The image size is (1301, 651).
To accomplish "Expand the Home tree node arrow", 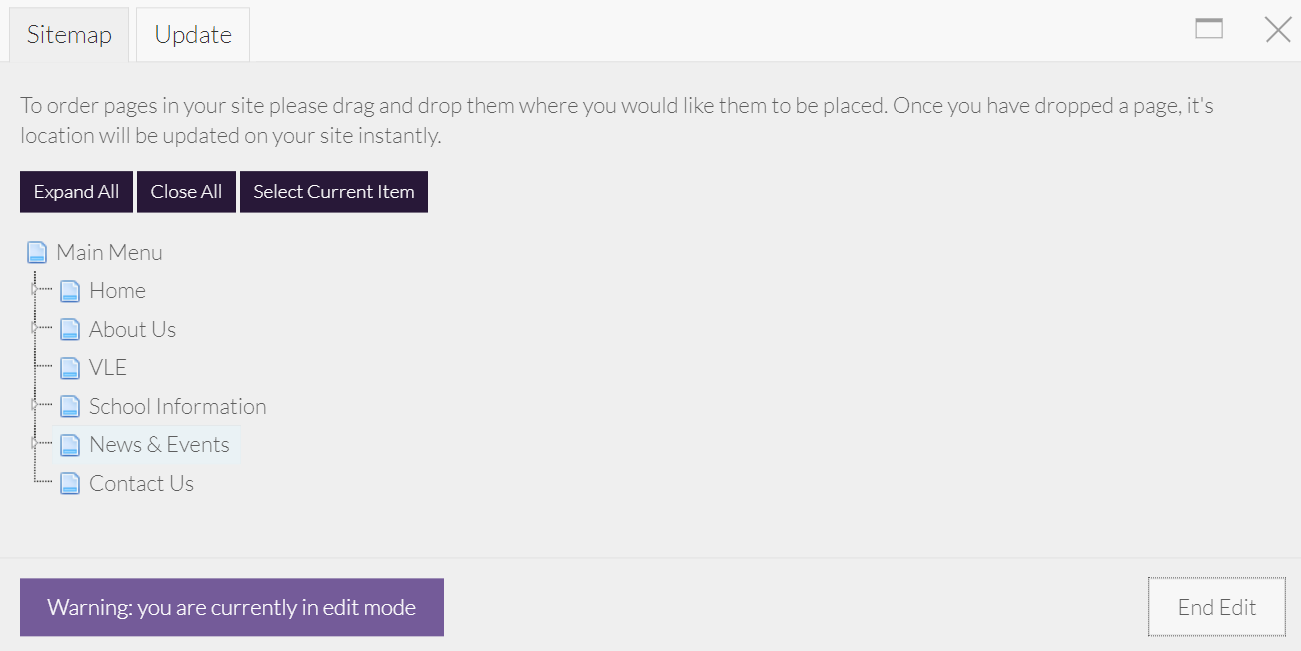I will point(34,290).
